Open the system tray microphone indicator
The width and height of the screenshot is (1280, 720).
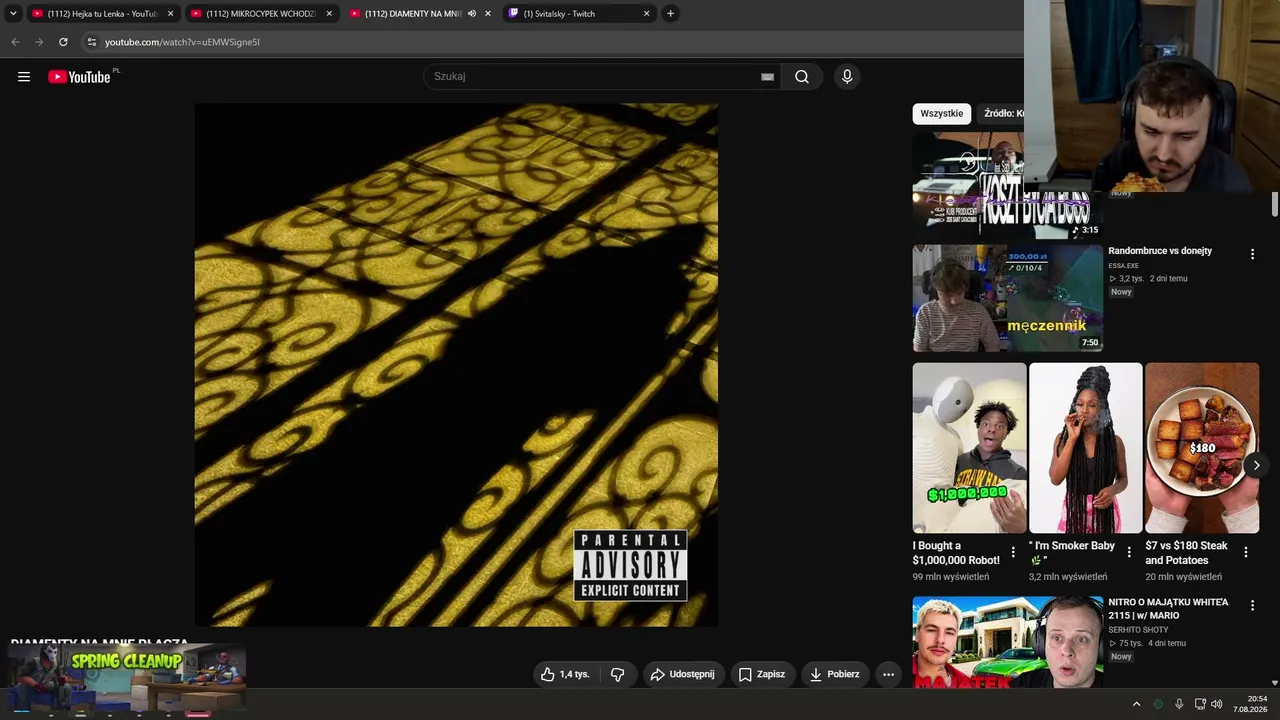(1179, 704)
